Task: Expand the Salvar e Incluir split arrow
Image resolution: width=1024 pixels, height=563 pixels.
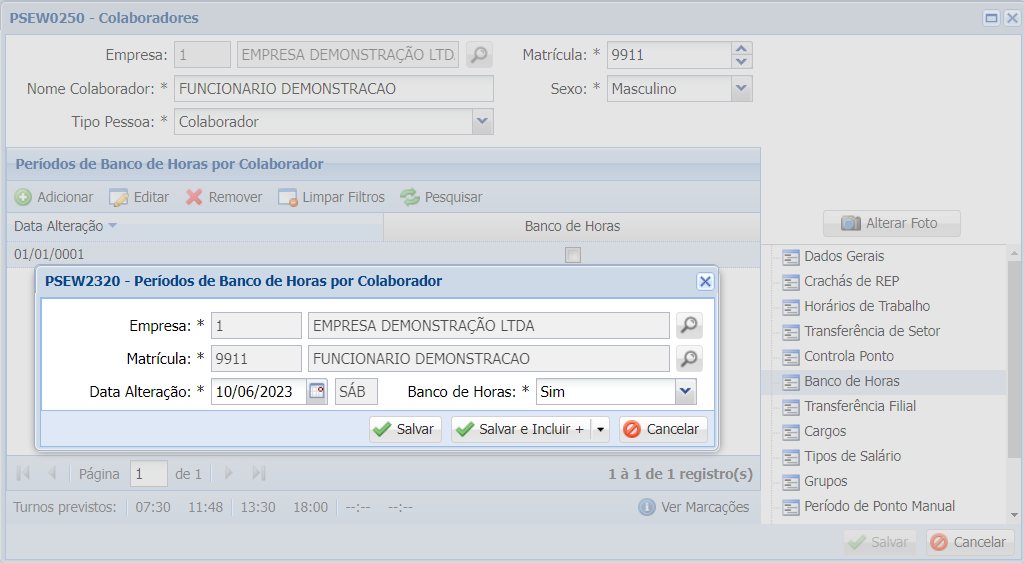Action: (x=600, y=430)
